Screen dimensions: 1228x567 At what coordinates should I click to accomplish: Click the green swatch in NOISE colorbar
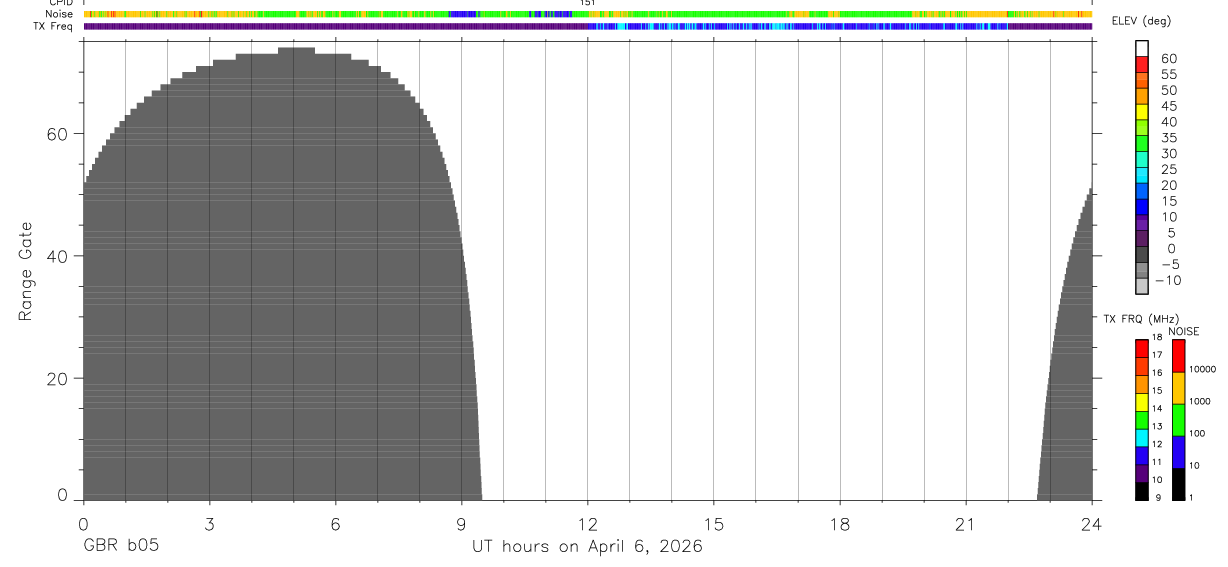pos(1178,420)
